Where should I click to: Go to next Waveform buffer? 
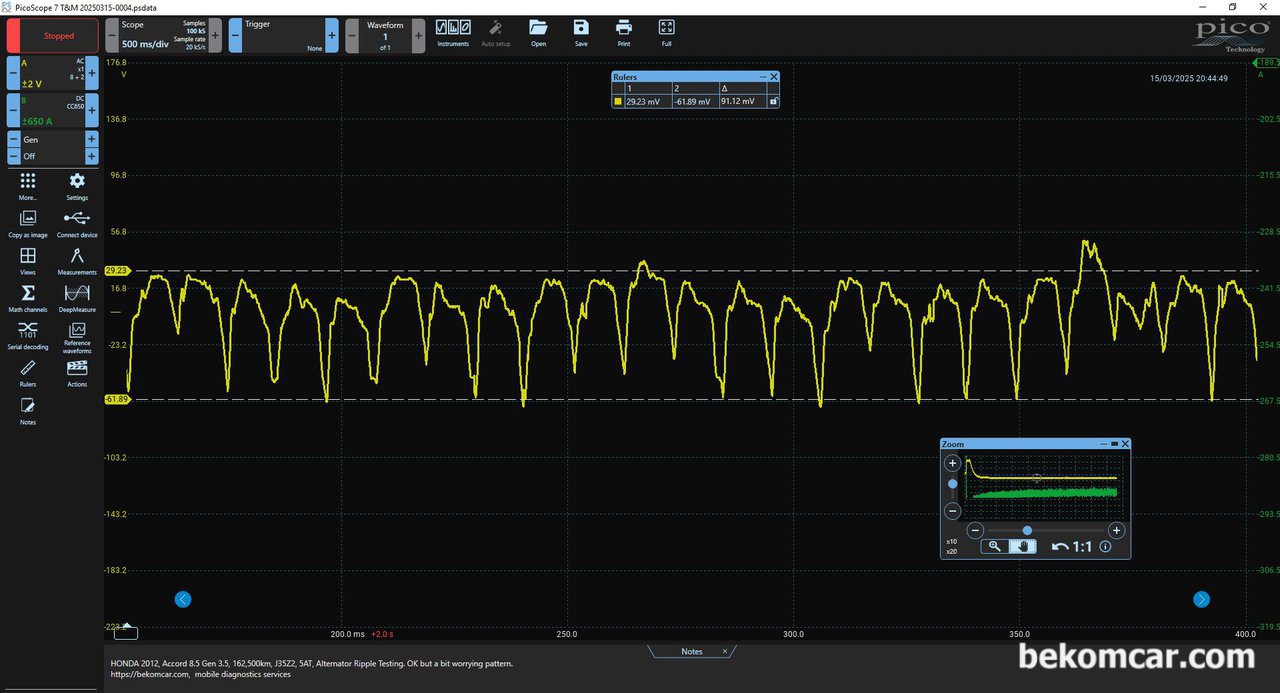(418, 35)
